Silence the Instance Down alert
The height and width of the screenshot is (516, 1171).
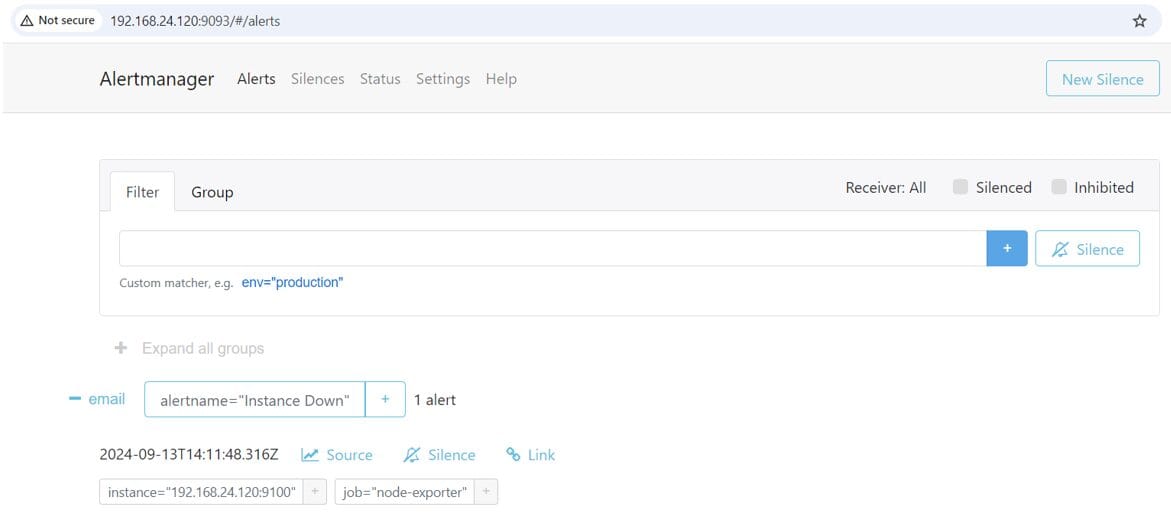[439, 455]
